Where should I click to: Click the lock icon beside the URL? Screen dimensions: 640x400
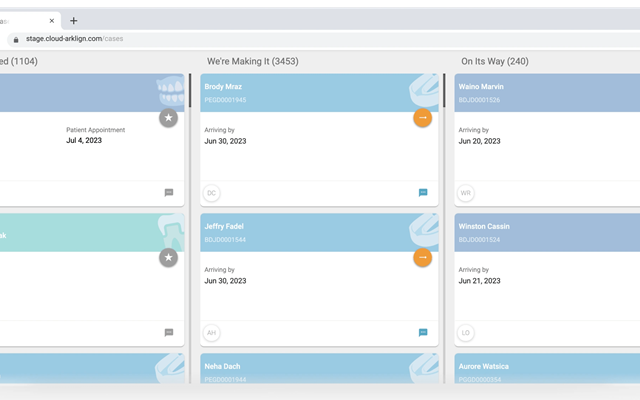pyautogui.click(x=16, y=40)
